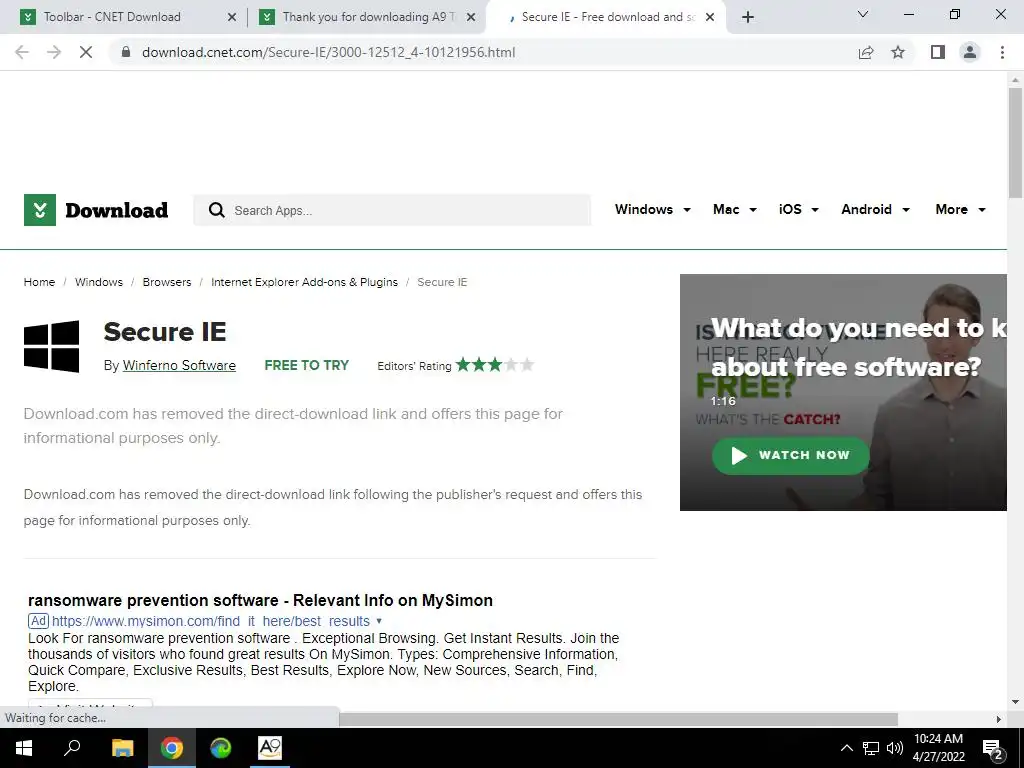Open Microsoft Edge from taskbar

pyautogui.click(x=221, y=748)
